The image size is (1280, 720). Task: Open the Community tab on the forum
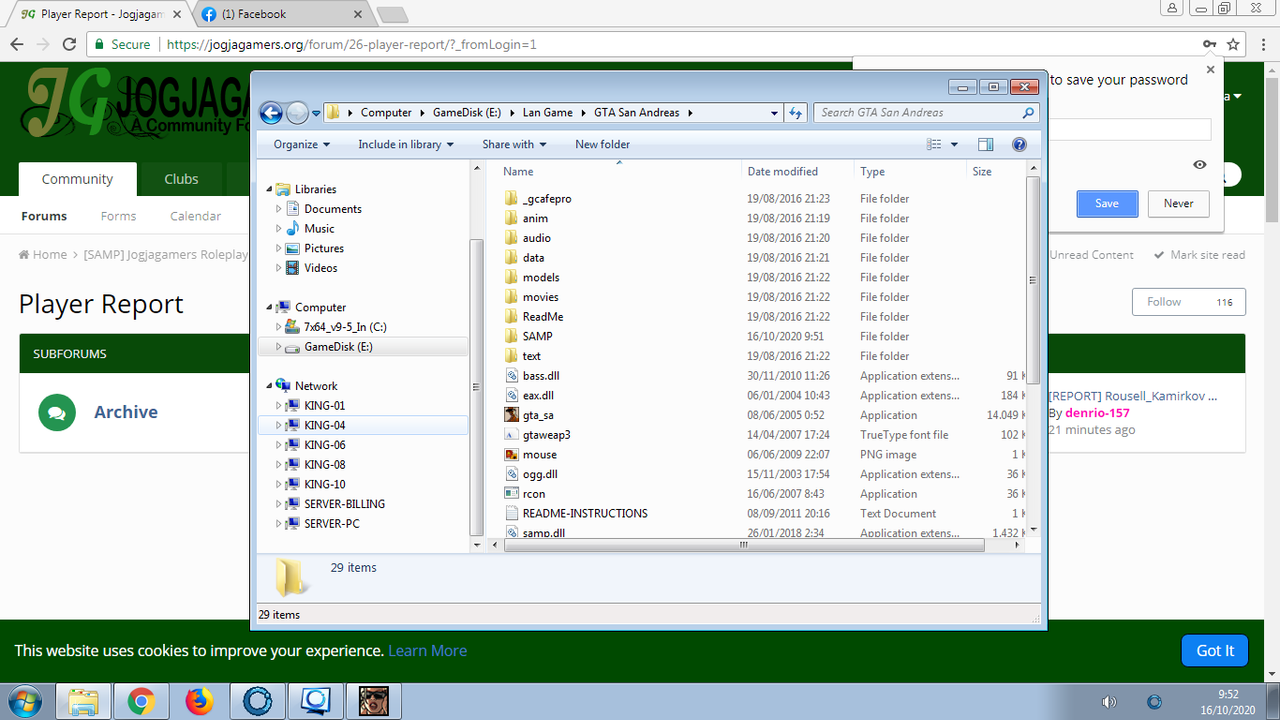pyautogui.click(x=77, y=179)
